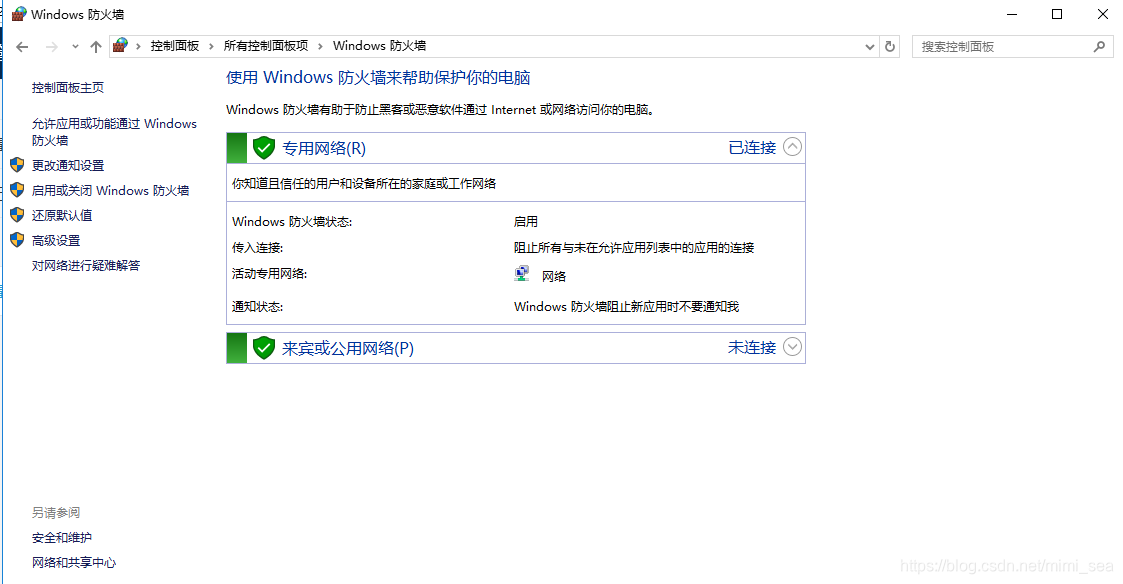Click the 传入连接: label
1123x584 pixels.
pyautogui.click(x=258, y=248)
